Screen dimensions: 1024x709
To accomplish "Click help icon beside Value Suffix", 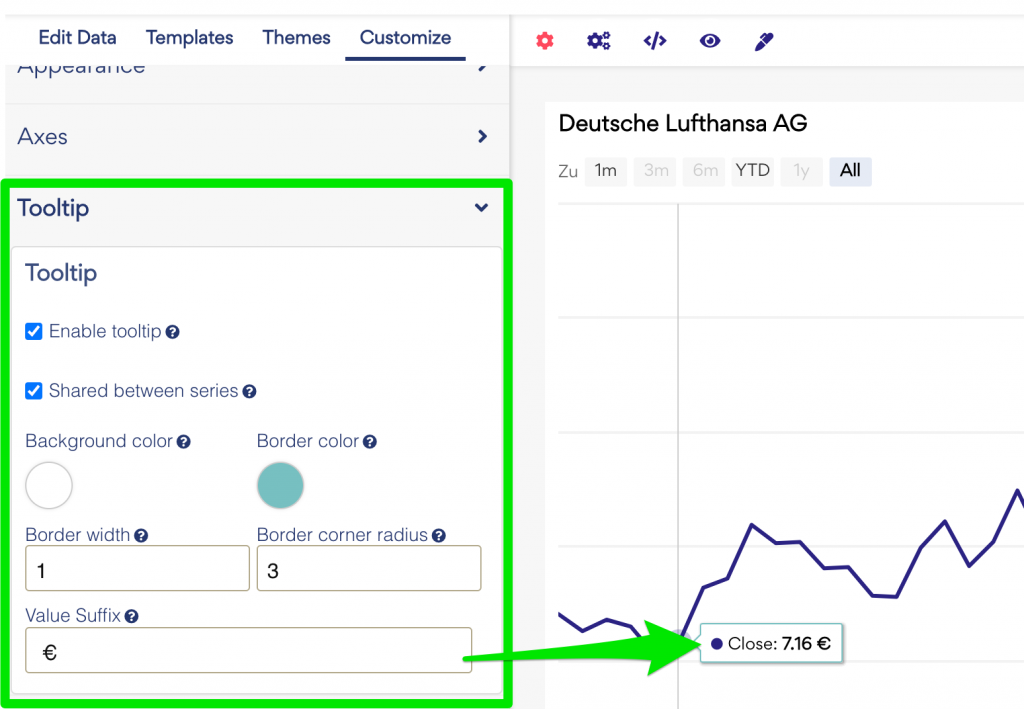I will coord(131,616).
